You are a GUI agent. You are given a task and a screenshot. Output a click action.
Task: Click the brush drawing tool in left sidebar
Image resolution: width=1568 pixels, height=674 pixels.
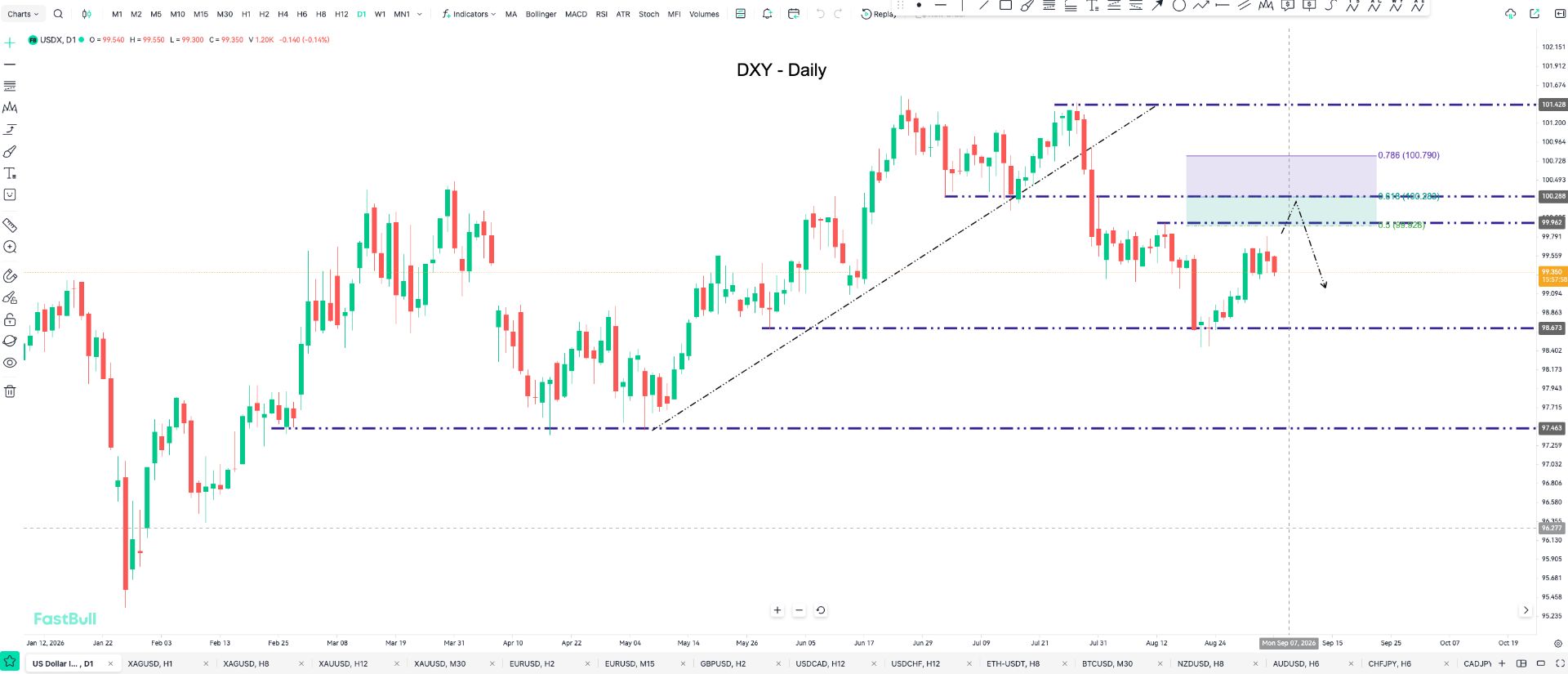click(x=10, y=152)
